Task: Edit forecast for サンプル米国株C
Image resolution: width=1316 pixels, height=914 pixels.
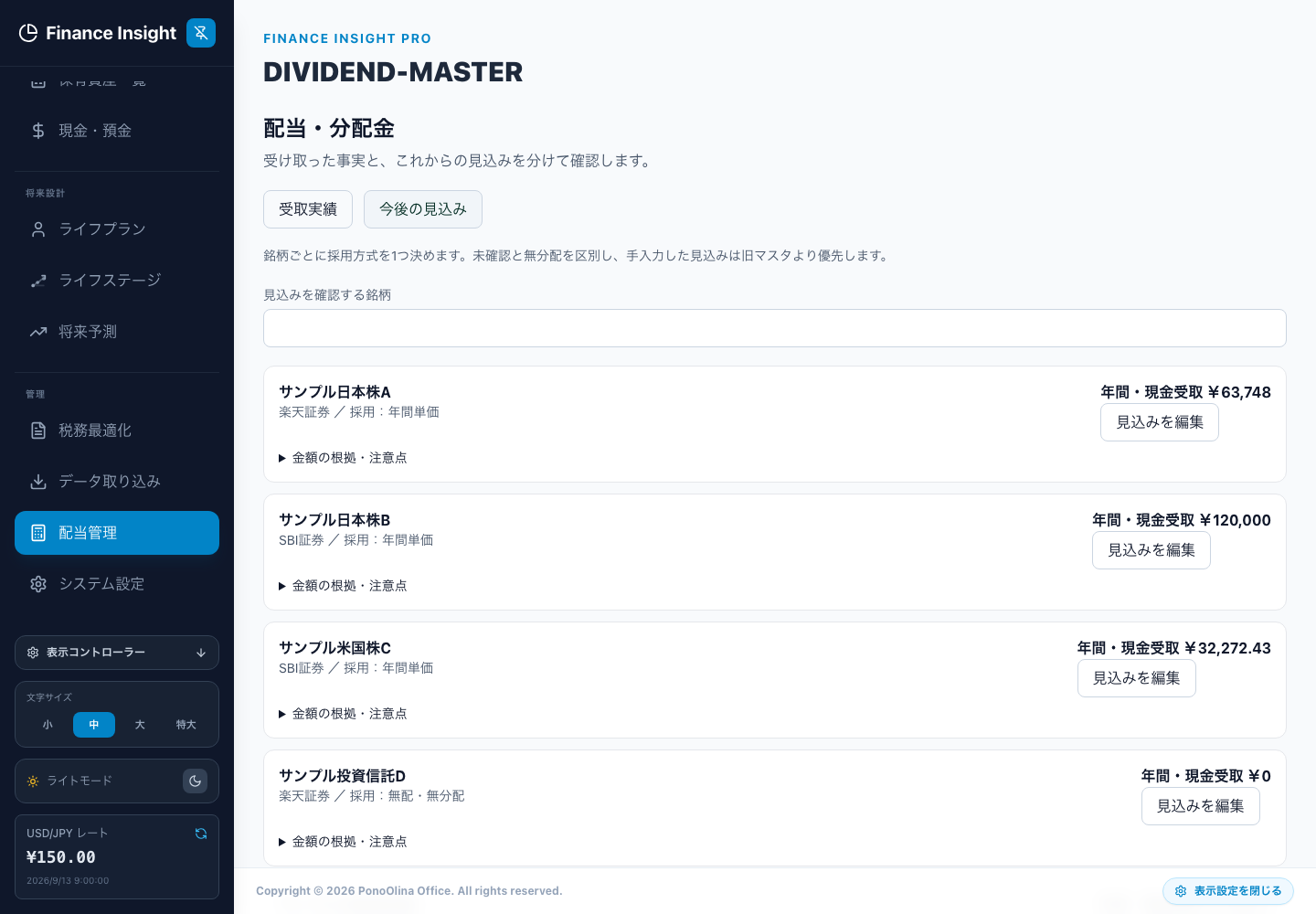Action: pyautogui.click(x=1137, y=678)
